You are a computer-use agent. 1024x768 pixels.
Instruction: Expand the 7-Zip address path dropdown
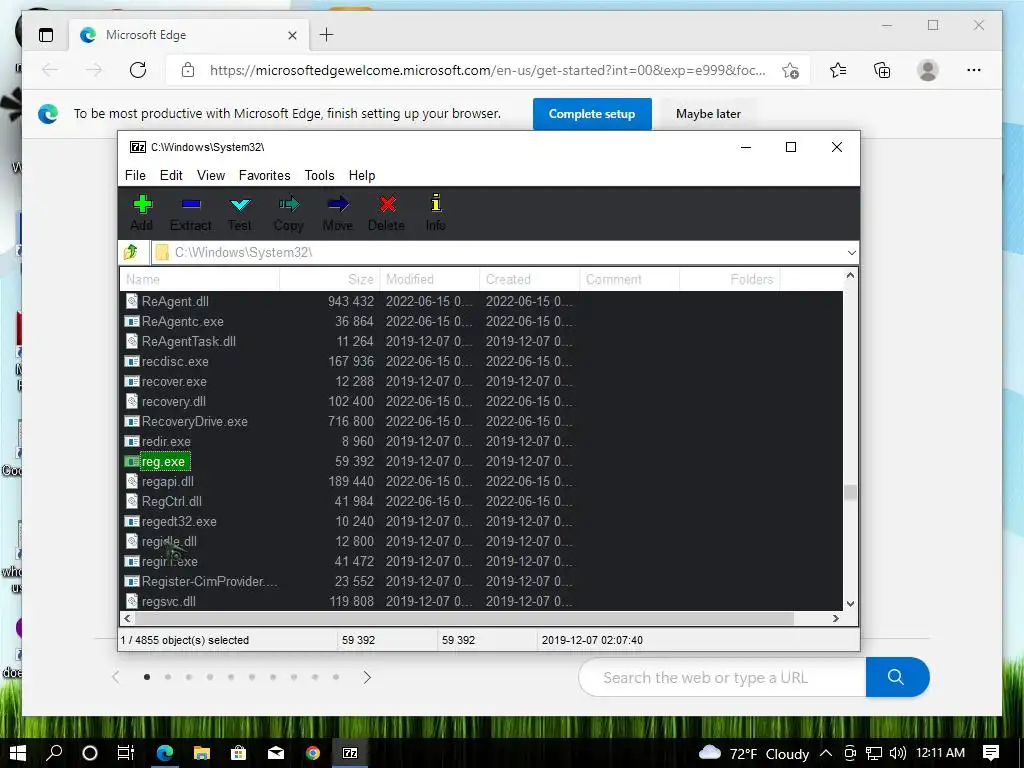click(x=852, y=253)
